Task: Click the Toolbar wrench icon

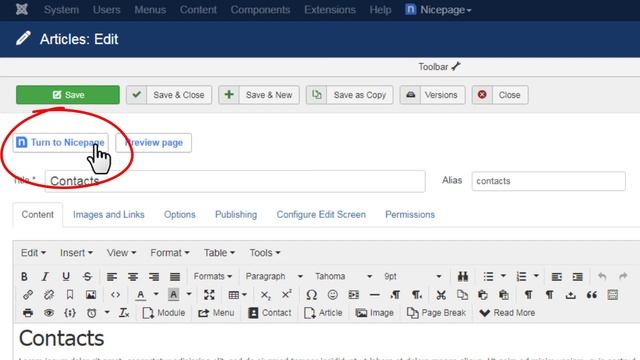Action: coord(456,66)
